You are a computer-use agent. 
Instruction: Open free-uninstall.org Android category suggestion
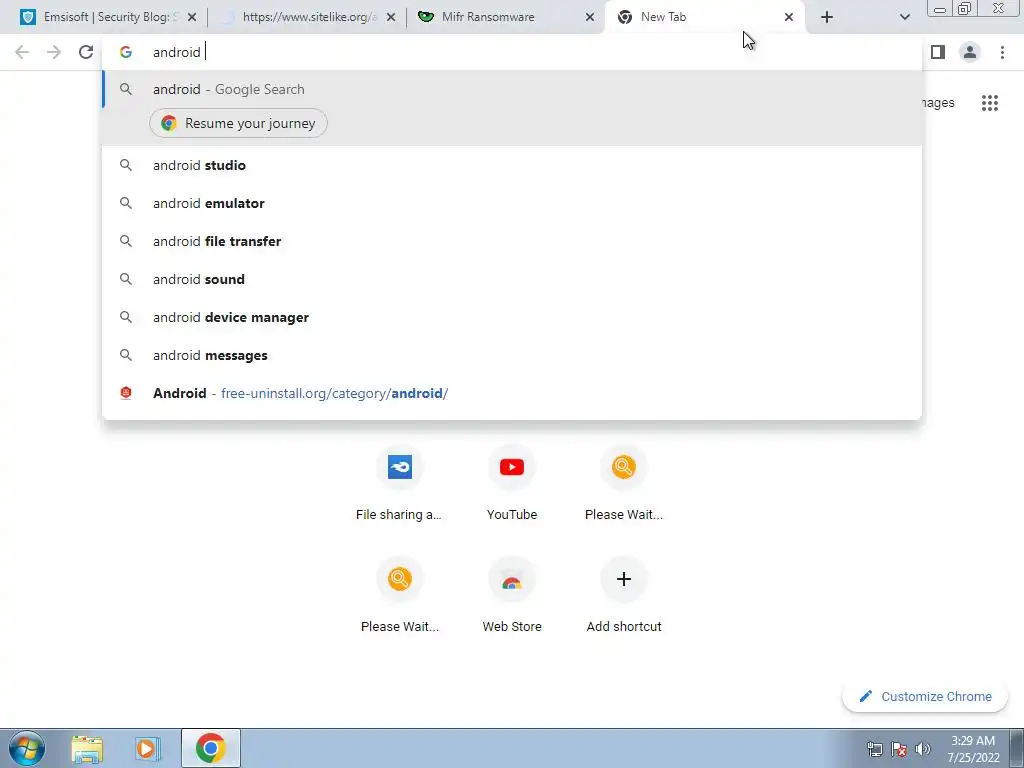(x=512, y=393)
